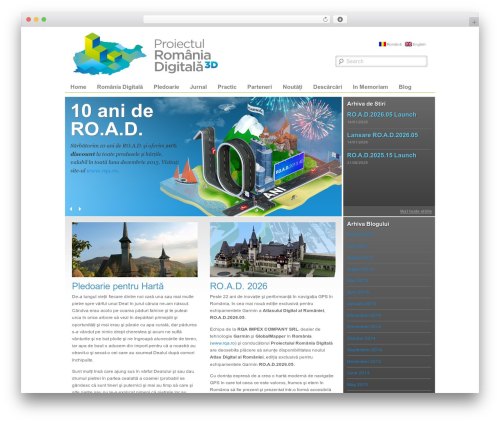Open the Parteneri page

coord(260,87)
